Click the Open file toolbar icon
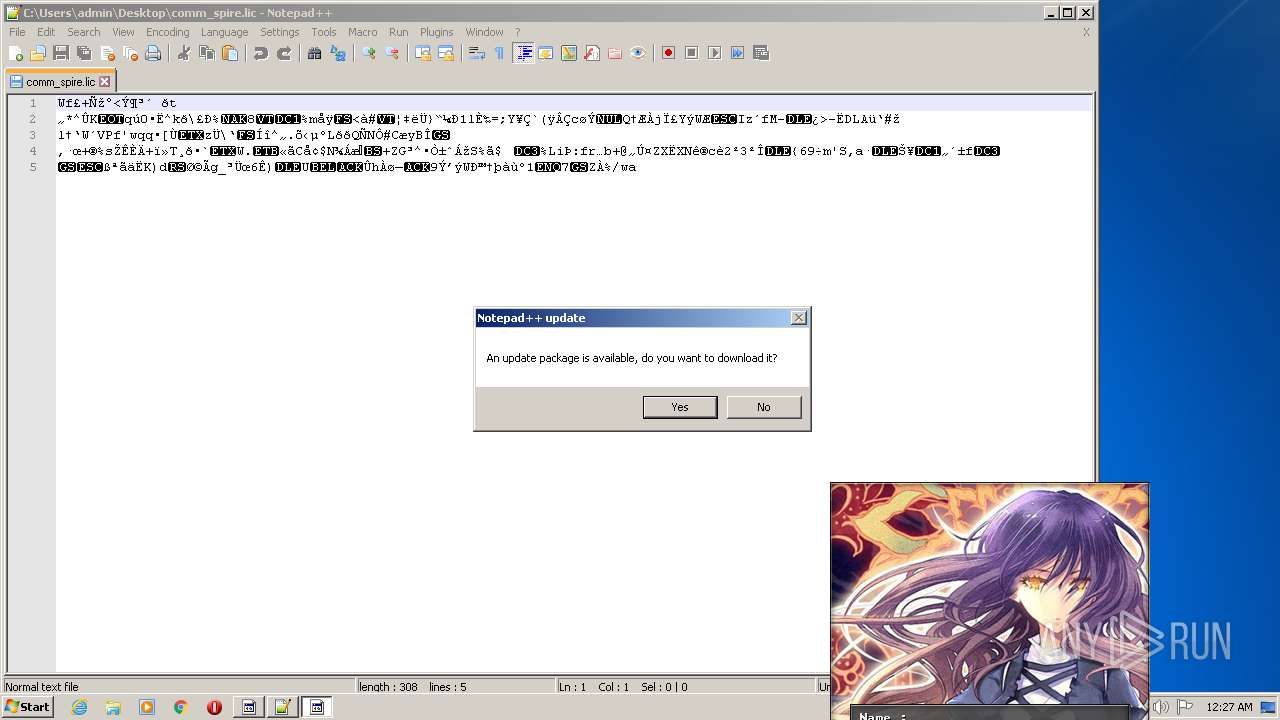Image resolution: width=1280 pixels, height=720 pixels. tap(38, 53)
